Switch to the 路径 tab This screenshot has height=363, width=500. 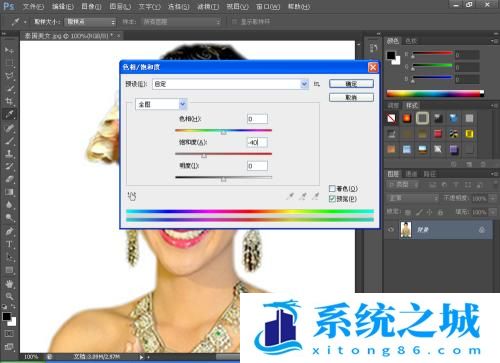pyautogui.click(x=429, y=174)
